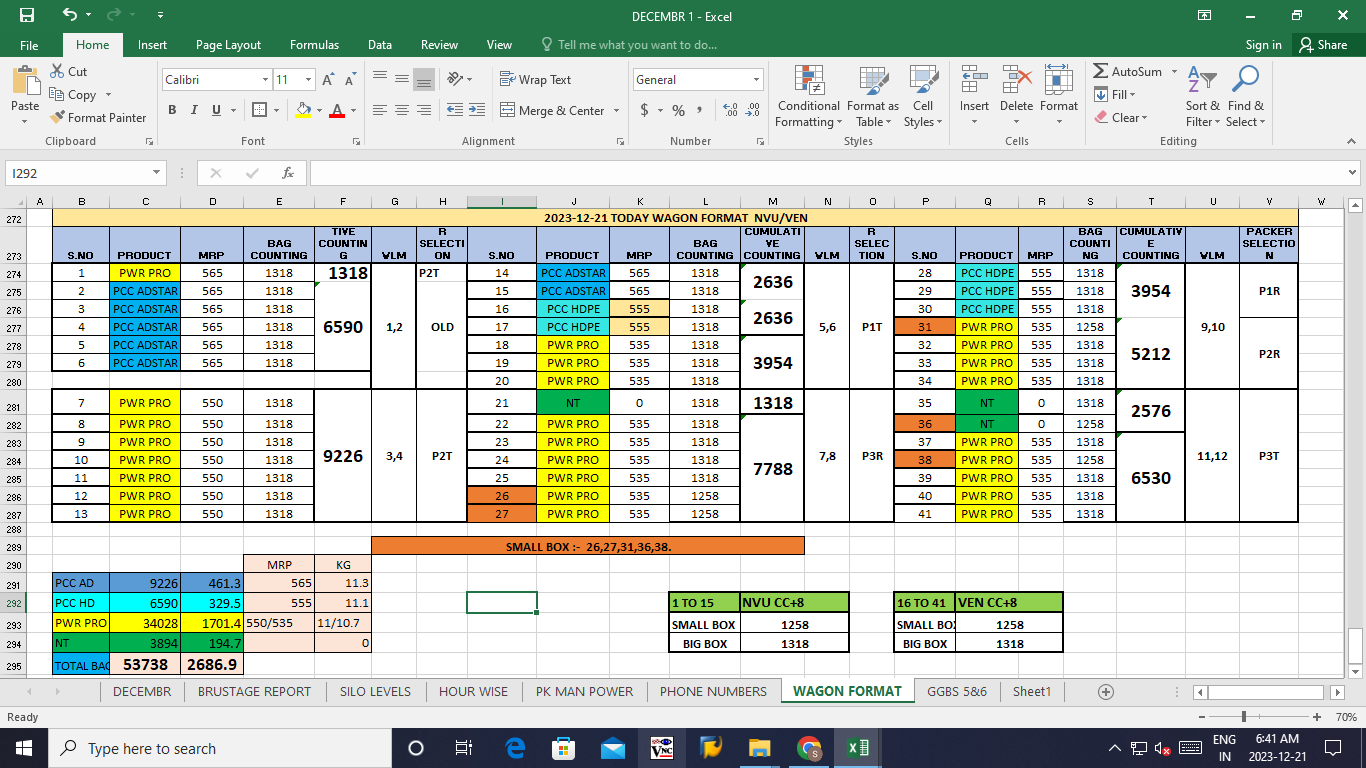Open Format as Table gallery
Image resolution: width=1366 pixels, height=768 pixels.
tap(873, 96)
